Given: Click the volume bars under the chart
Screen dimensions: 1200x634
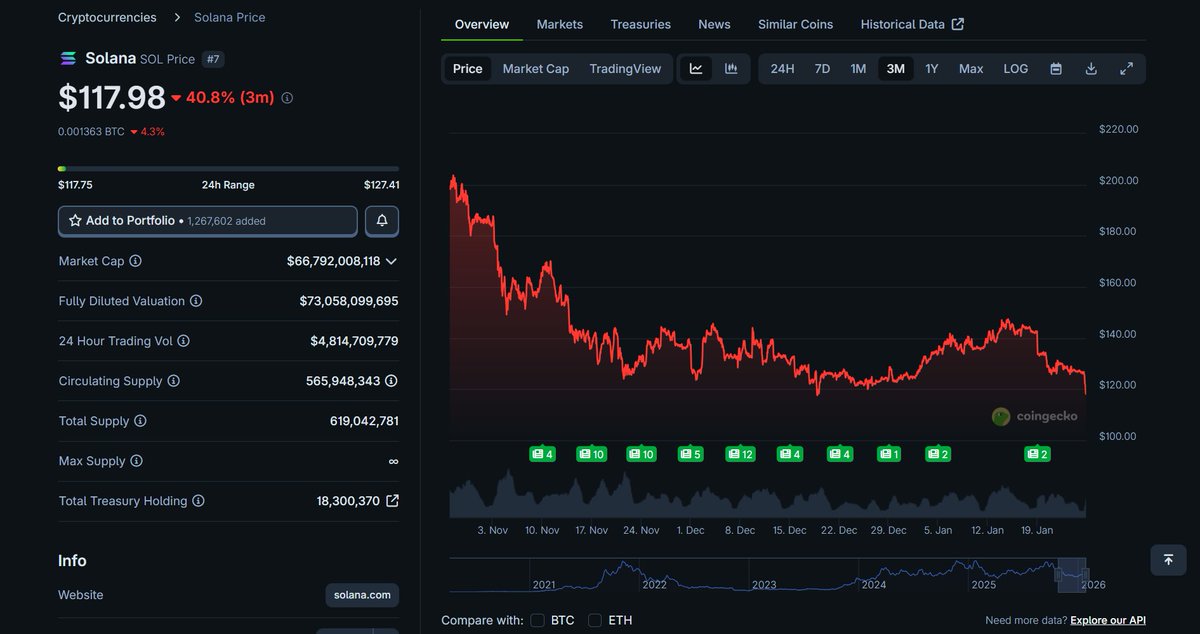Looking at the screenshot, I should coord(767,495).
